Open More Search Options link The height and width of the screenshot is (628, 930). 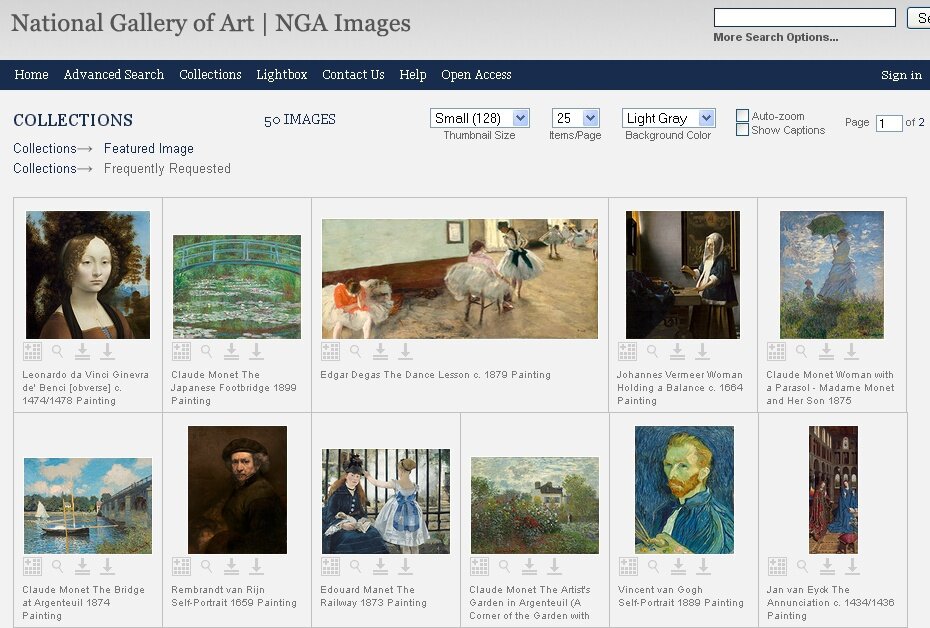pyautogui.click(x=776, y=37)
